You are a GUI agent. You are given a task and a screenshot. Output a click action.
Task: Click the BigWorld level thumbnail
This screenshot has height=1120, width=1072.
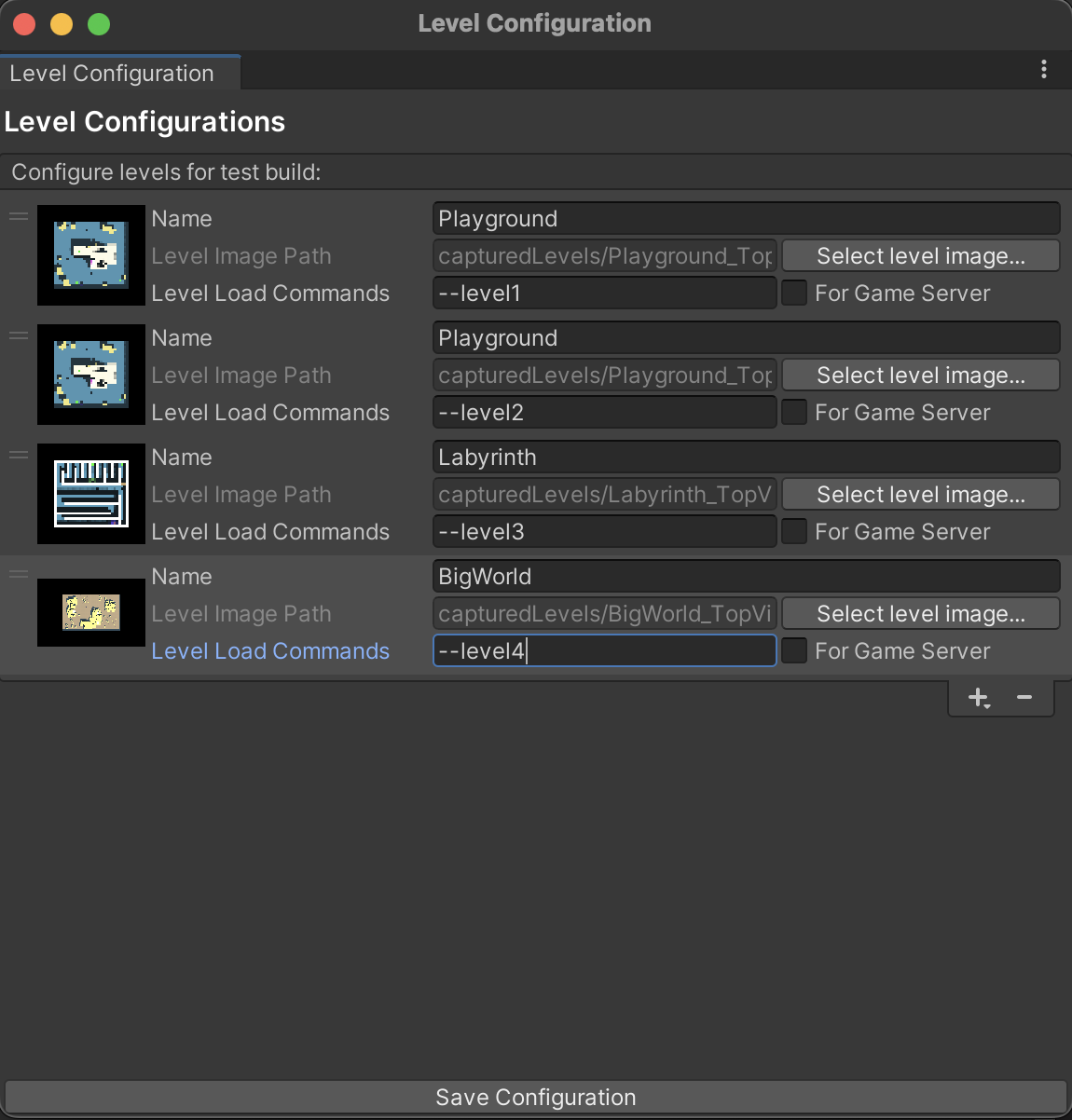point(91,612)
